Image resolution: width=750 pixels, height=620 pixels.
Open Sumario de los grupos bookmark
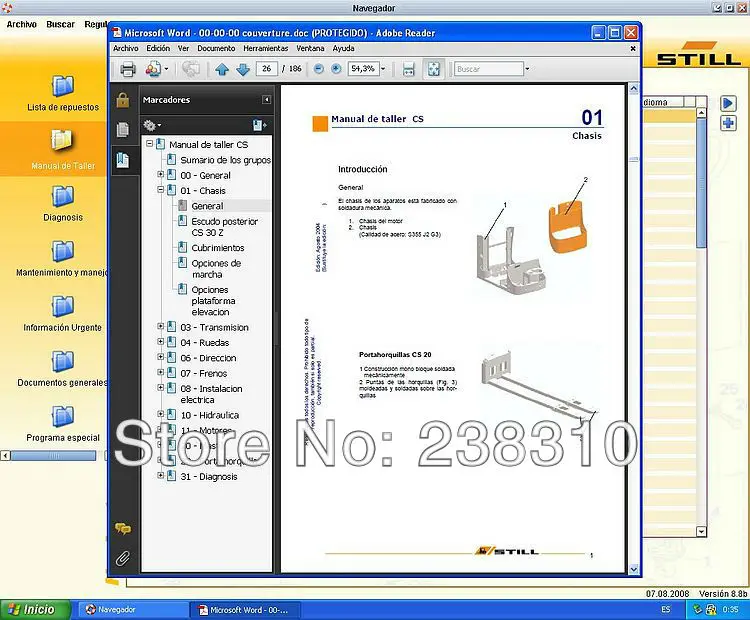(x=225, y=160)
